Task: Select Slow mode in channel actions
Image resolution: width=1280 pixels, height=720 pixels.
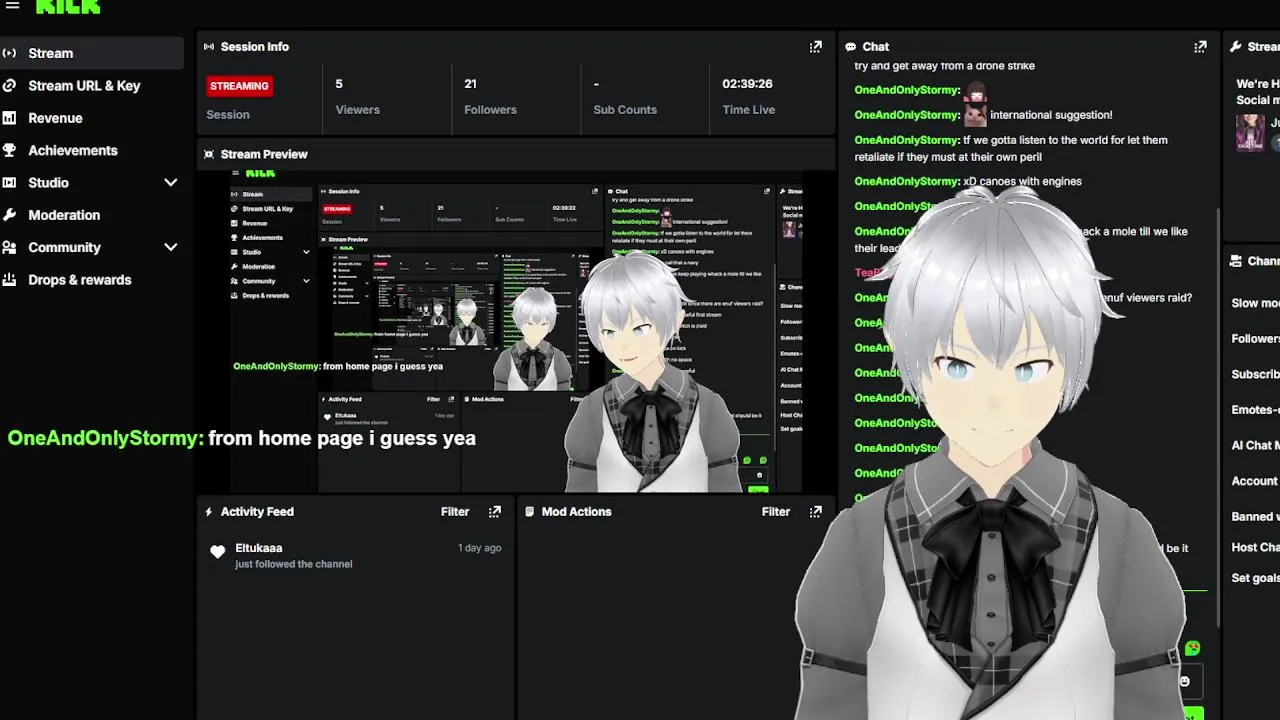Action: click(x=1255, y=303)
